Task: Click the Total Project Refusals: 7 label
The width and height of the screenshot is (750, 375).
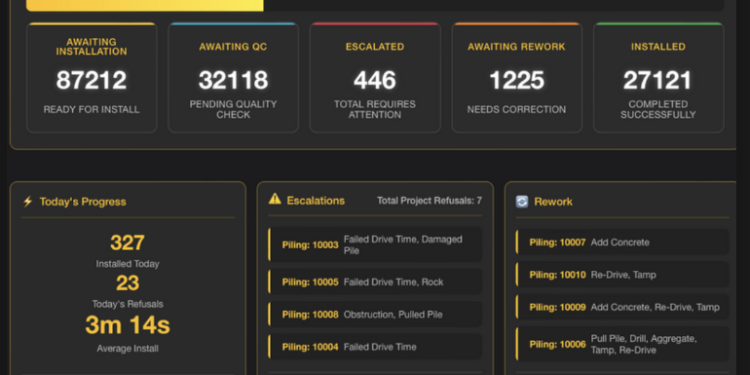Action: (x=430, y=200)
